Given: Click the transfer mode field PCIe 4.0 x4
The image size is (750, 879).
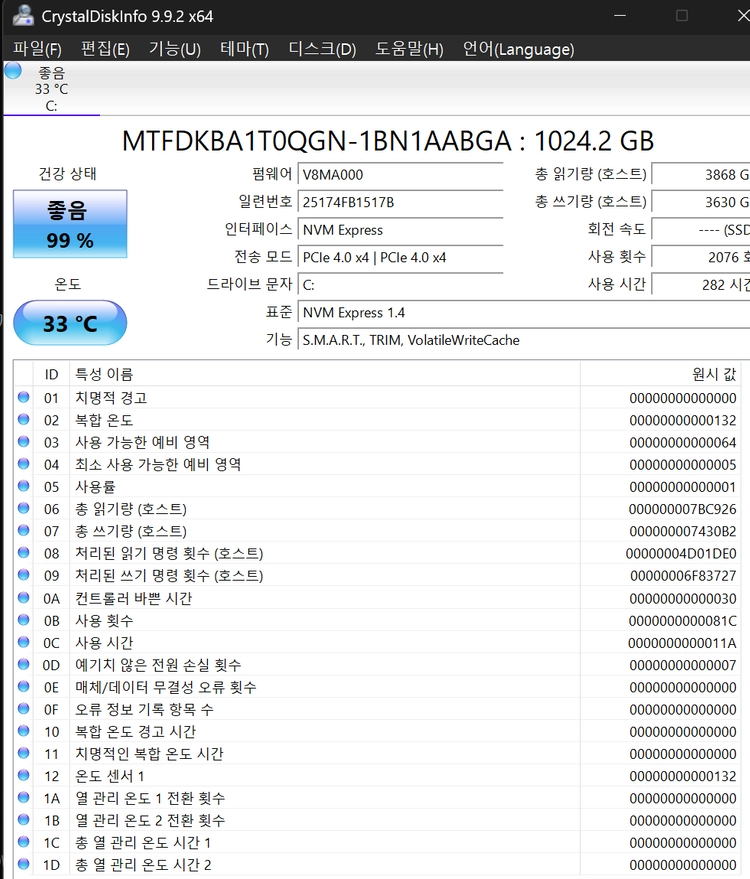Looking at the screenshot, I should pos(400,257).
